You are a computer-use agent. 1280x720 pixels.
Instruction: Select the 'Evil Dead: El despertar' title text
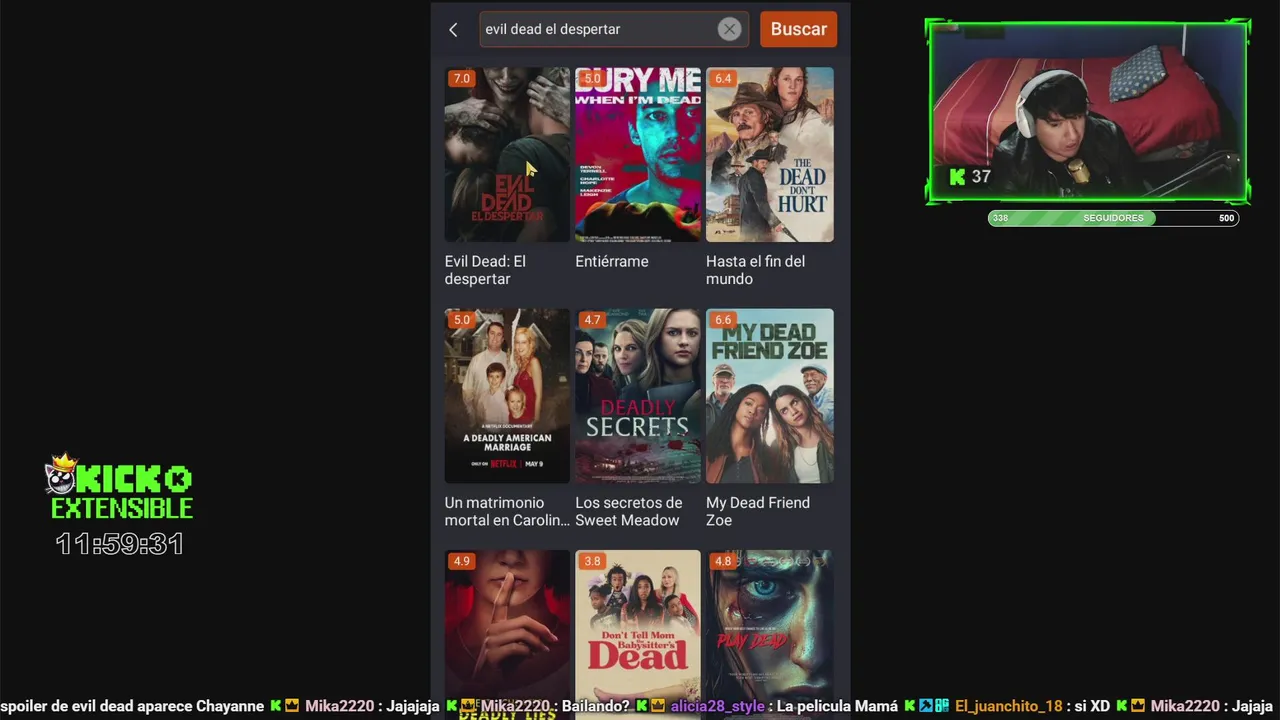[485, 270]
